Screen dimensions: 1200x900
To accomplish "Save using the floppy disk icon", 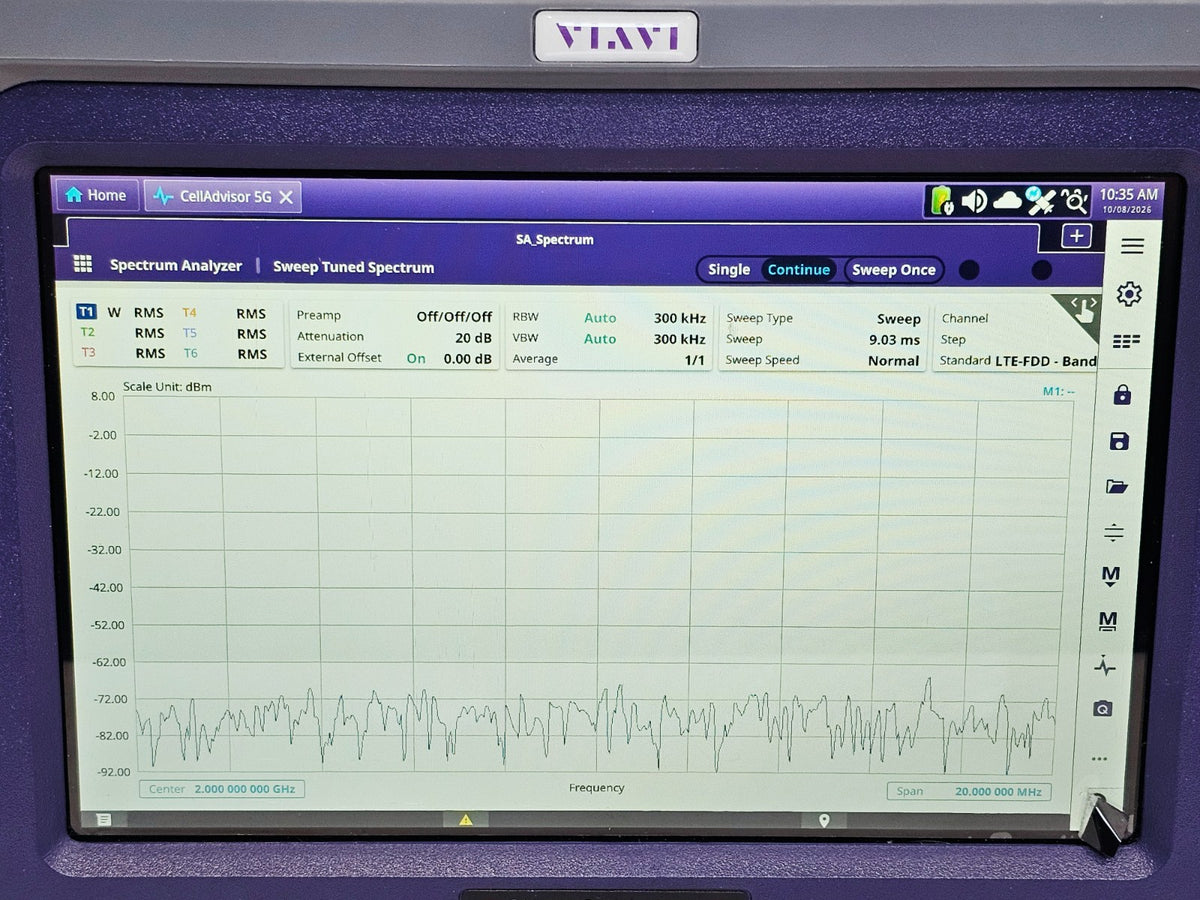I will (x=1120, y=441).
